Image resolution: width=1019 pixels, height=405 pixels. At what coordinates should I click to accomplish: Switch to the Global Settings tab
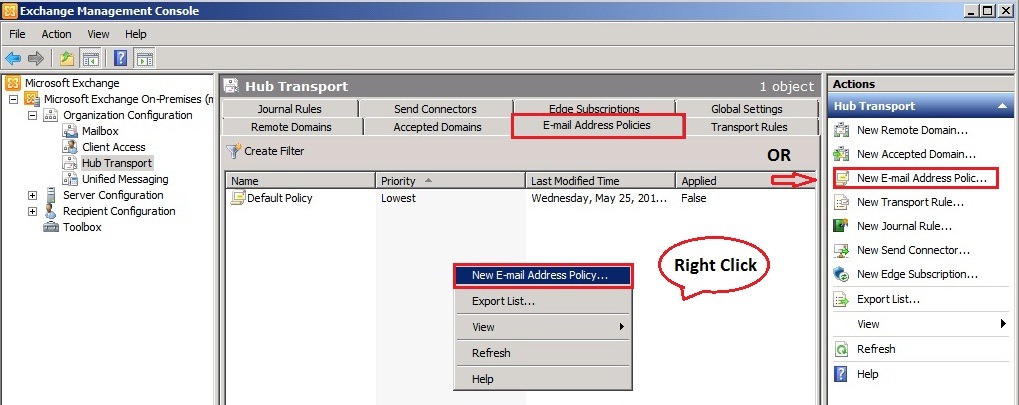point(747,109)
